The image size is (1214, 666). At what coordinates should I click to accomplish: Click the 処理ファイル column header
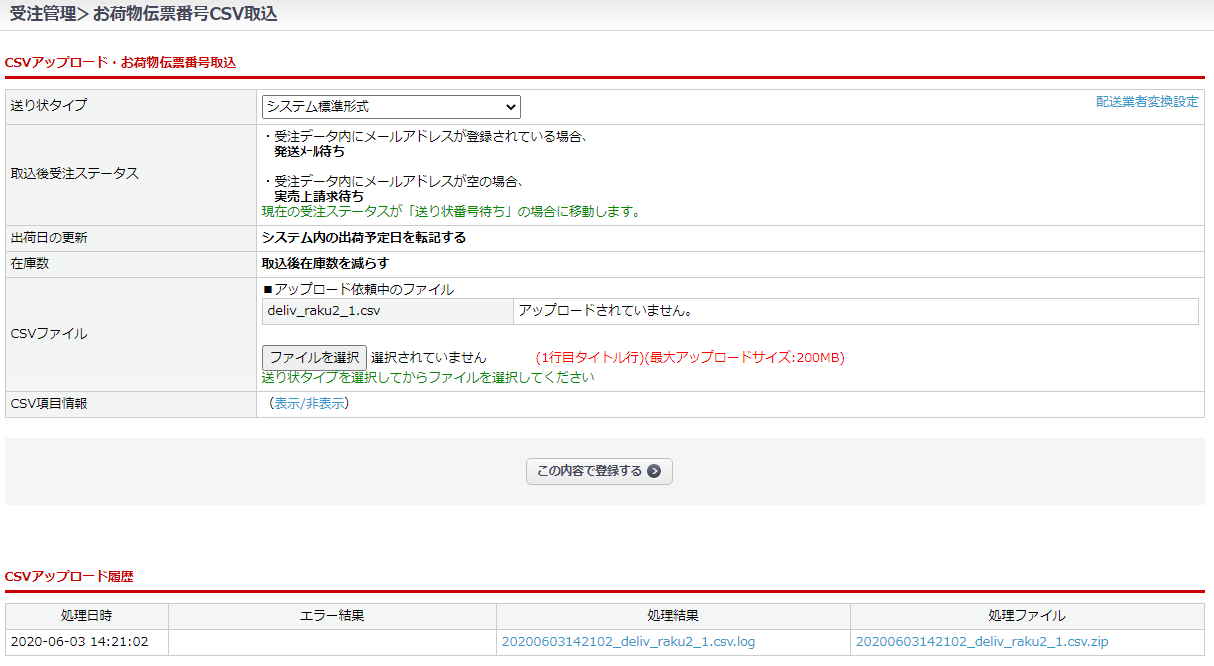point(1027,616)
